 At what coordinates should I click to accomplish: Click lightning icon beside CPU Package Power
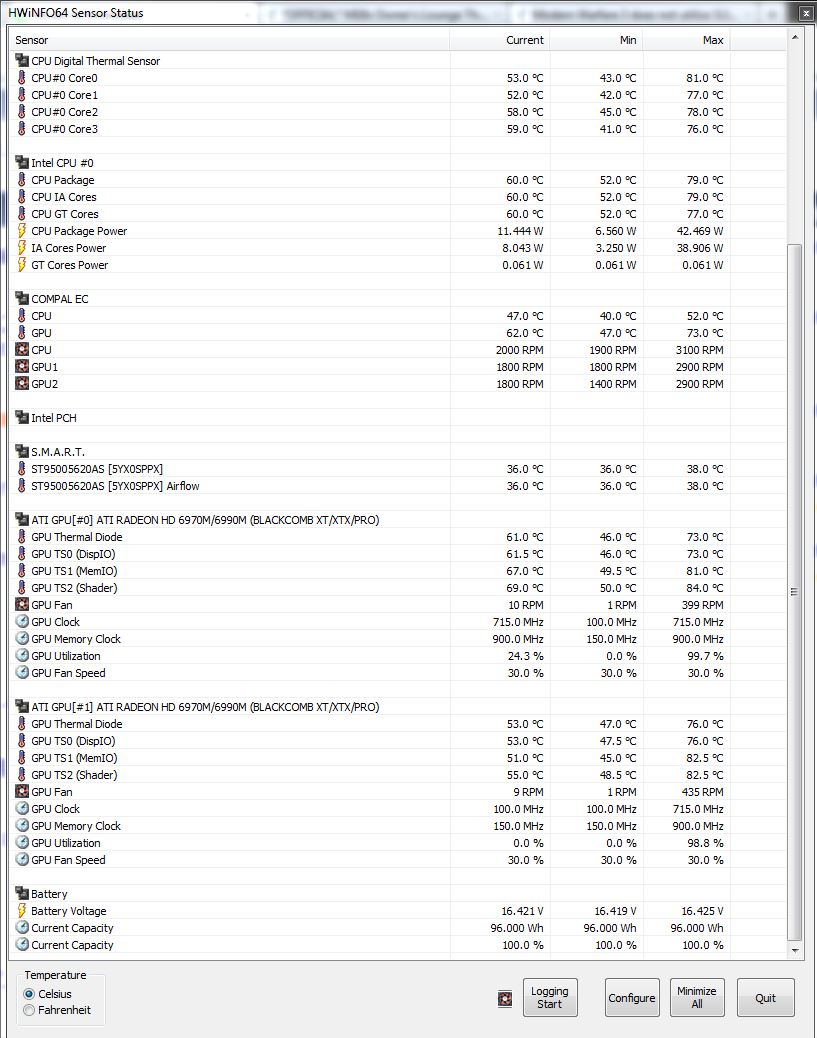[x=22, y=230]
